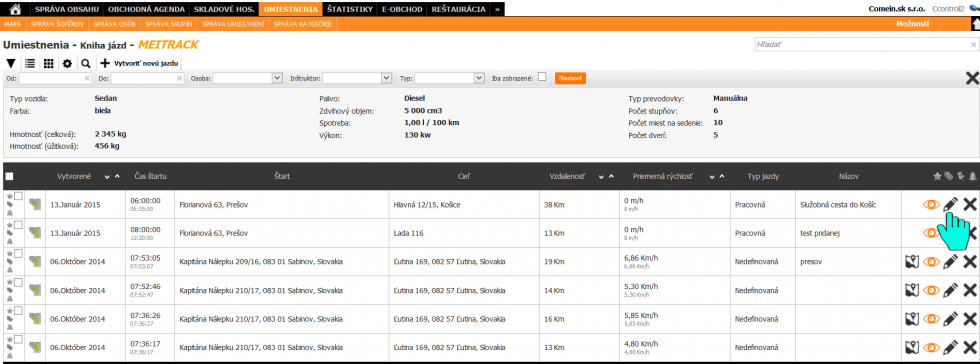Open SKLADOVÉ HOS. menu
Image resolution: width=980 pixels, height=364 pixels.
click(224, 9)
